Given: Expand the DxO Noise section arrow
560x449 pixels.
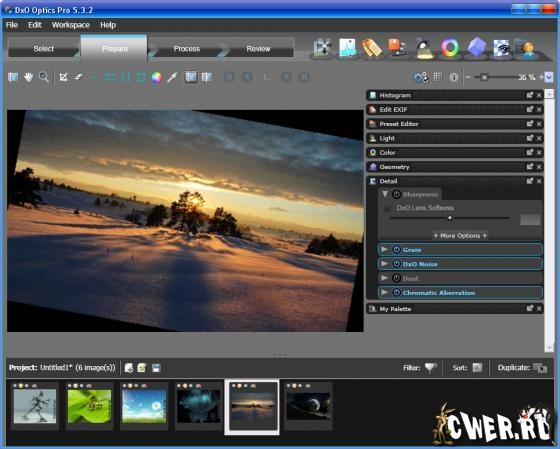Looking at the screenshot, I should [x=385, y=264].
